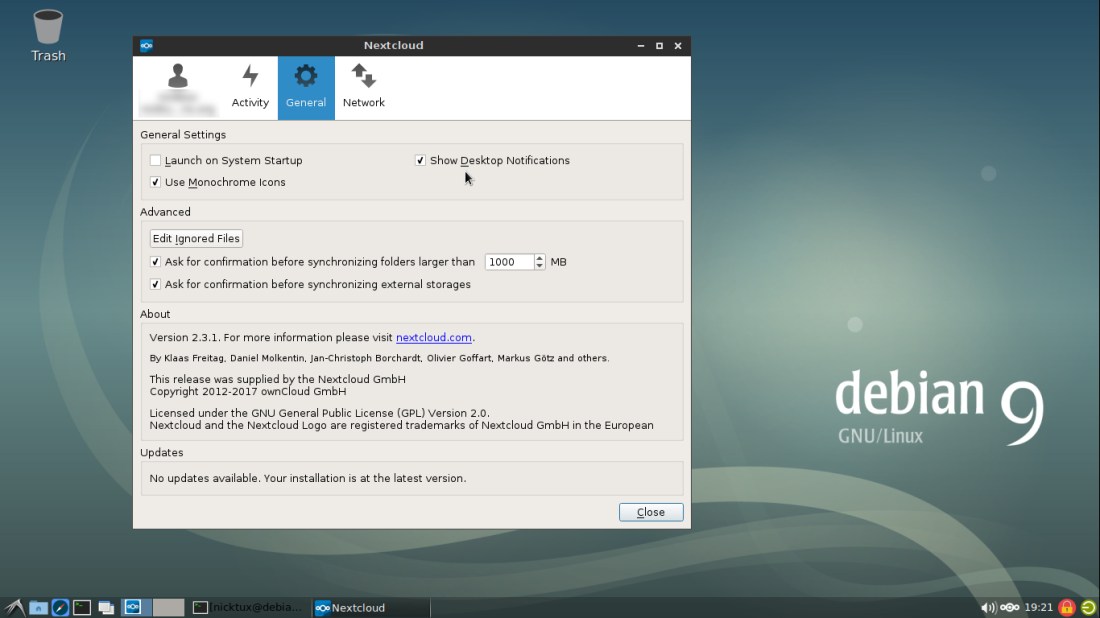Click the Edit Ignored Files button
The image size is (1100, 618).
196,238
